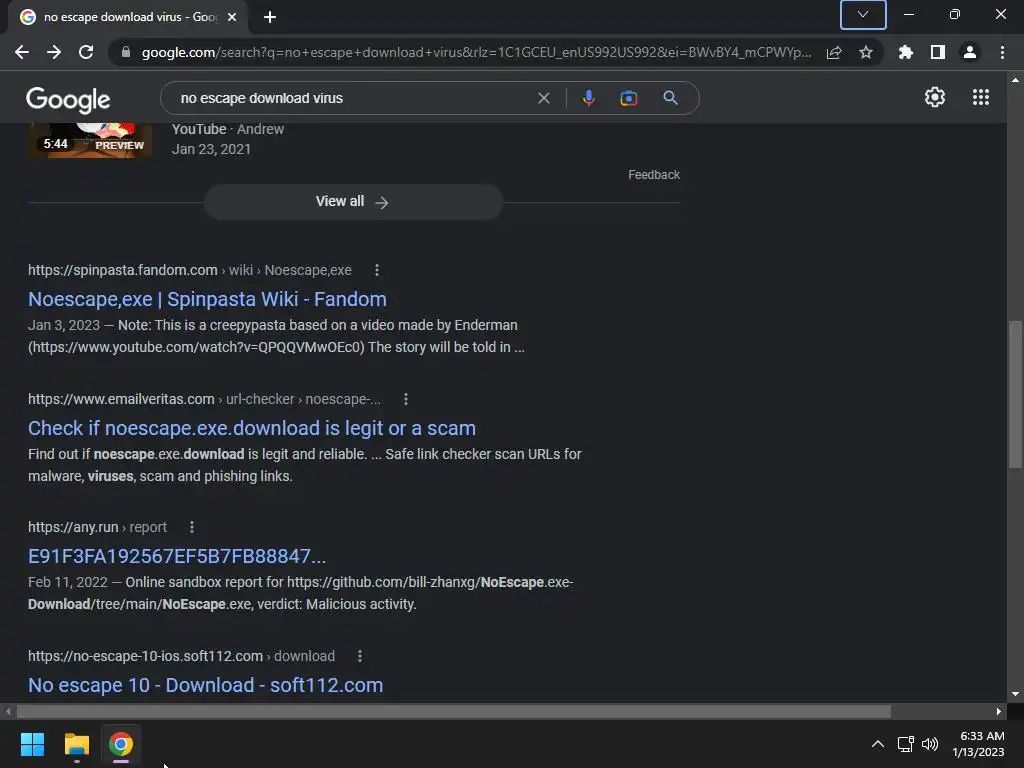
Task: Open options for soft112 result
Action: (x=359, y=656)
